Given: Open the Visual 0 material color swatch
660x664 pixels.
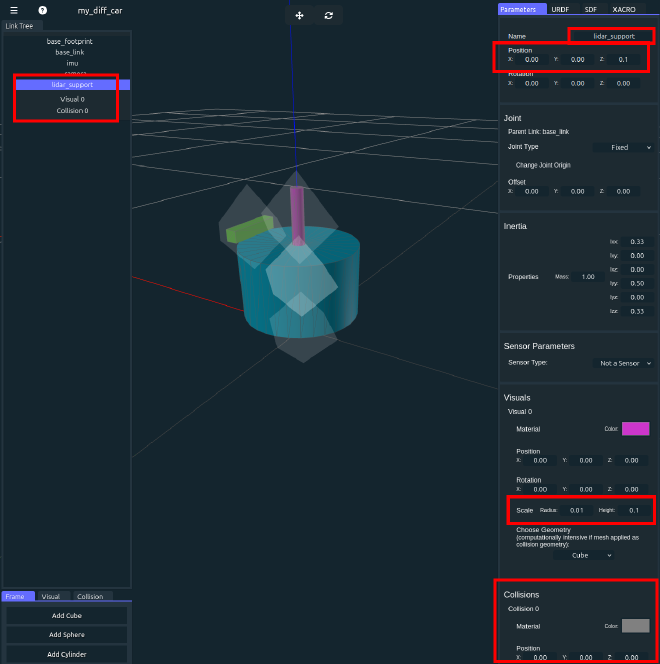Looking at the screenshot, I should [635, 429].
